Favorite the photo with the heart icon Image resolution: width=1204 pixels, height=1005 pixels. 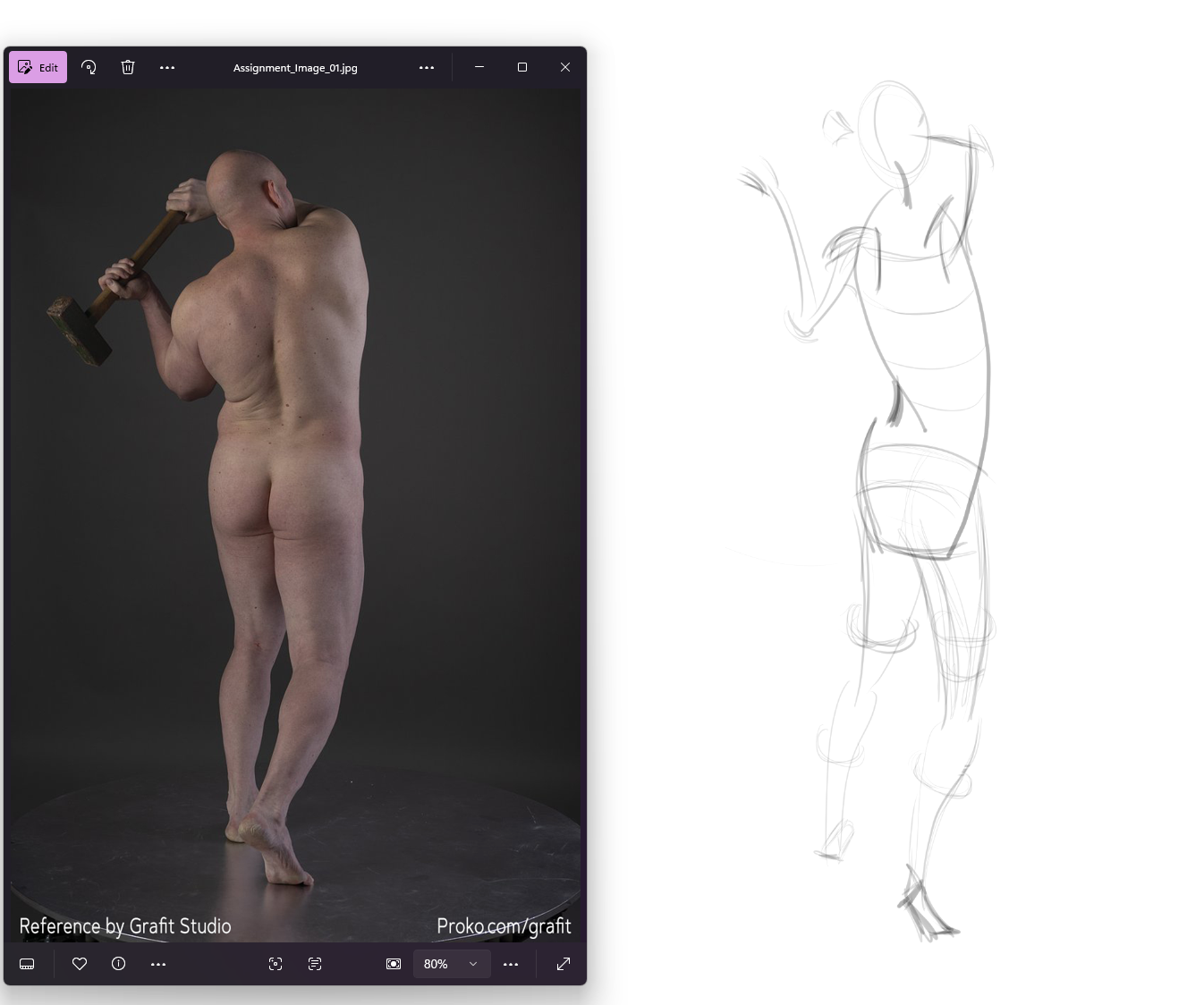[x=80, y=964]
